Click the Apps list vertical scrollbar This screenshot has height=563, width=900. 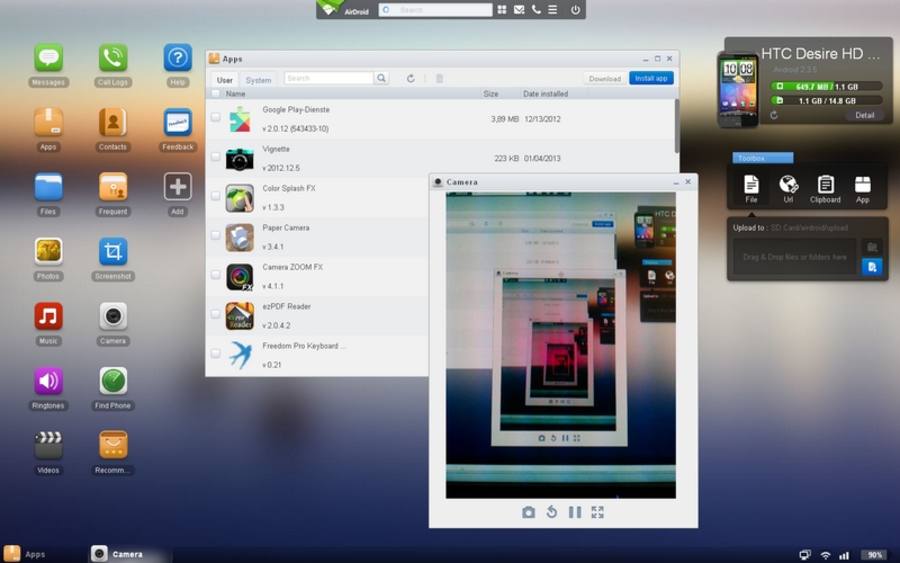(677, 126)
